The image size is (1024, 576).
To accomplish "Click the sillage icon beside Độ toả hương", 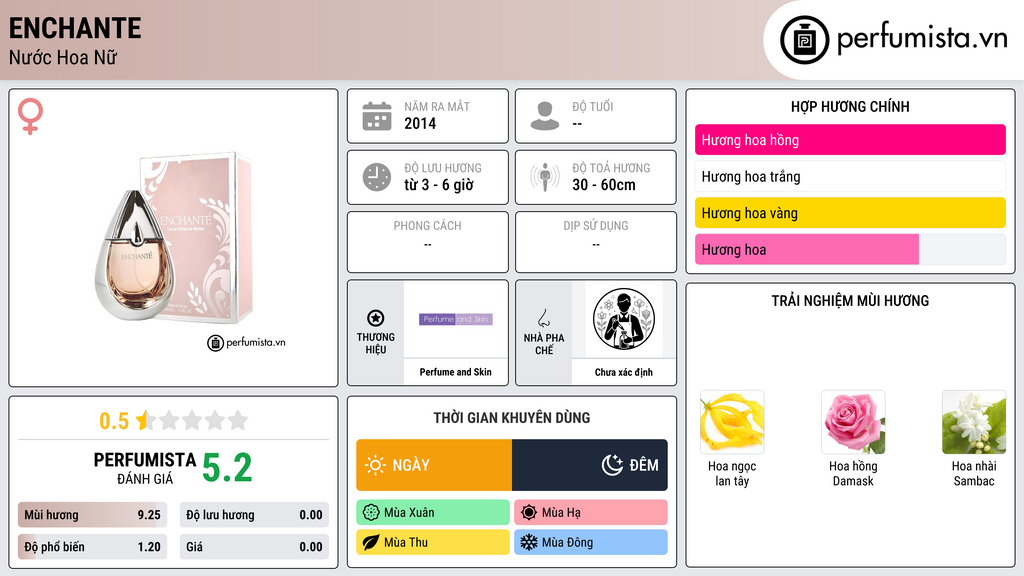I will pos(545,177).
